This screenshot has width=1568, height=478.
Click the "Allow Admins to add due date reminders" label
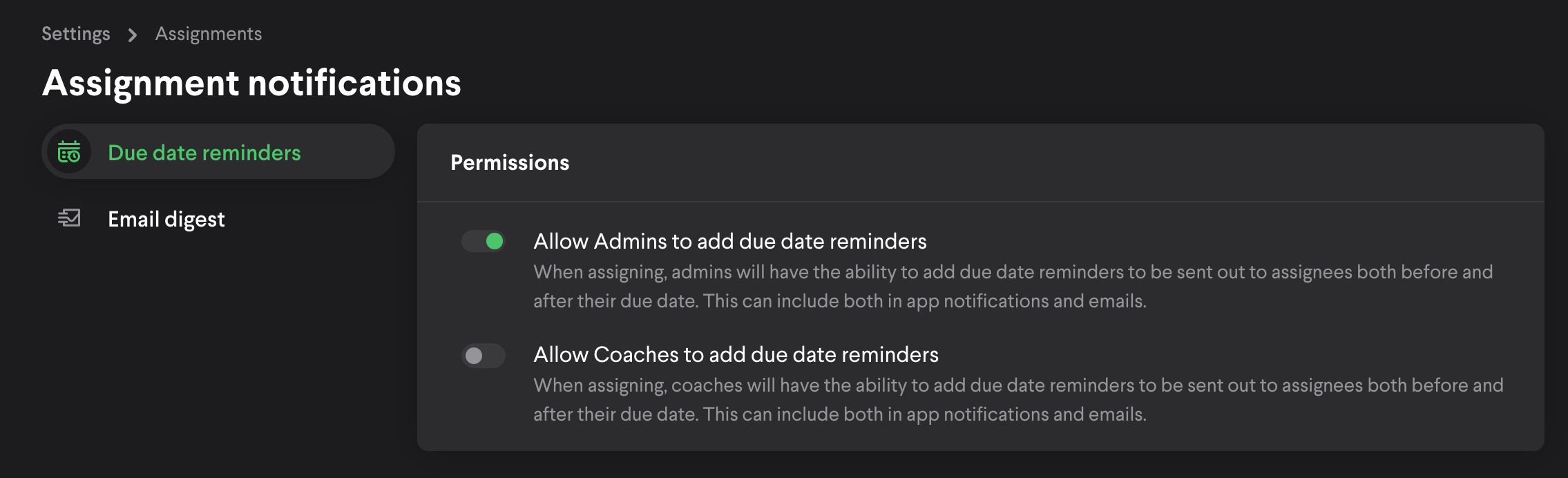730,241
